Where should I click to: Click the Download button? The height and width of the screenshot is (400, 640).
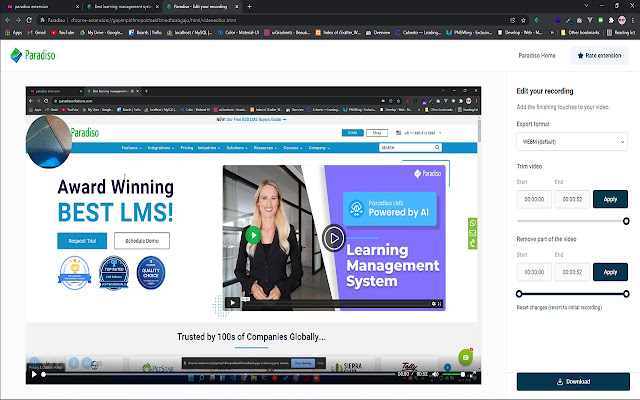pos(573,382)
